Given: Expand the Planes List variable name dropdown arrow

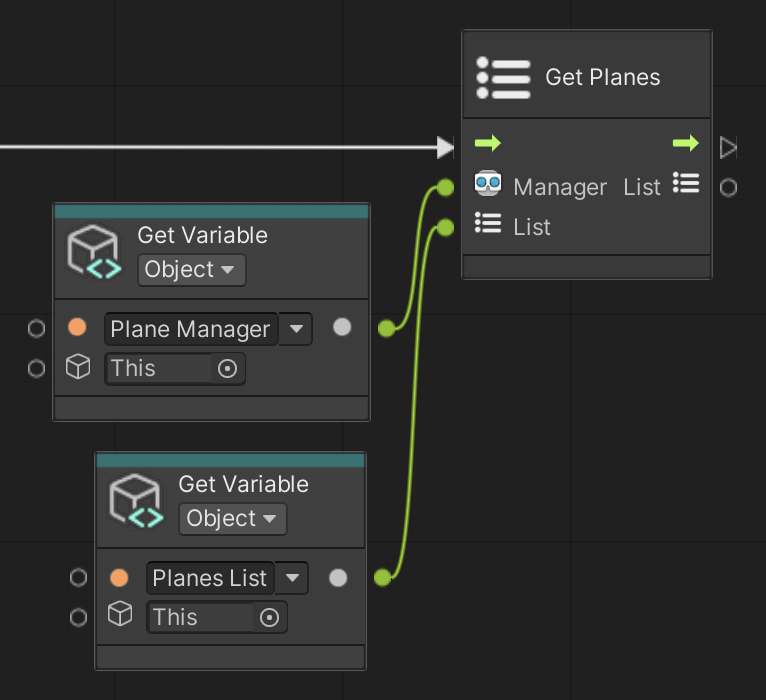Looking at the screenshot, I should (292, 578).
